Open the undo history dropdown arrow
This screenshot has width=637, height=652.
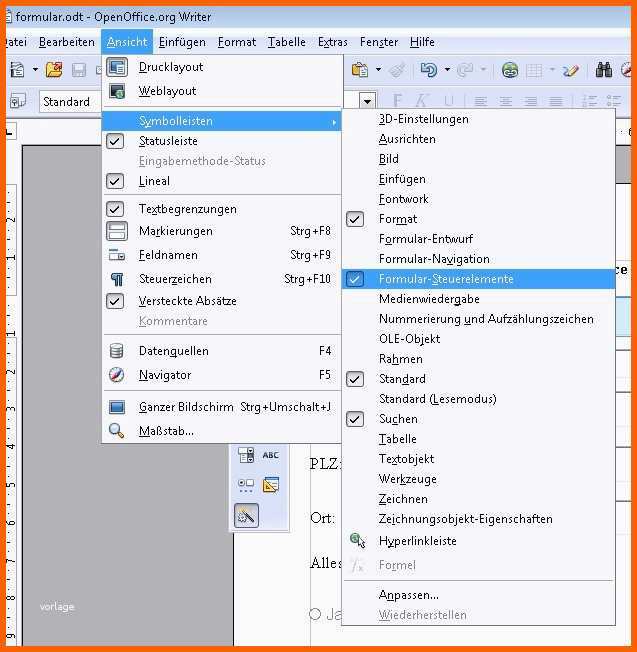click(x=447, y=69)
